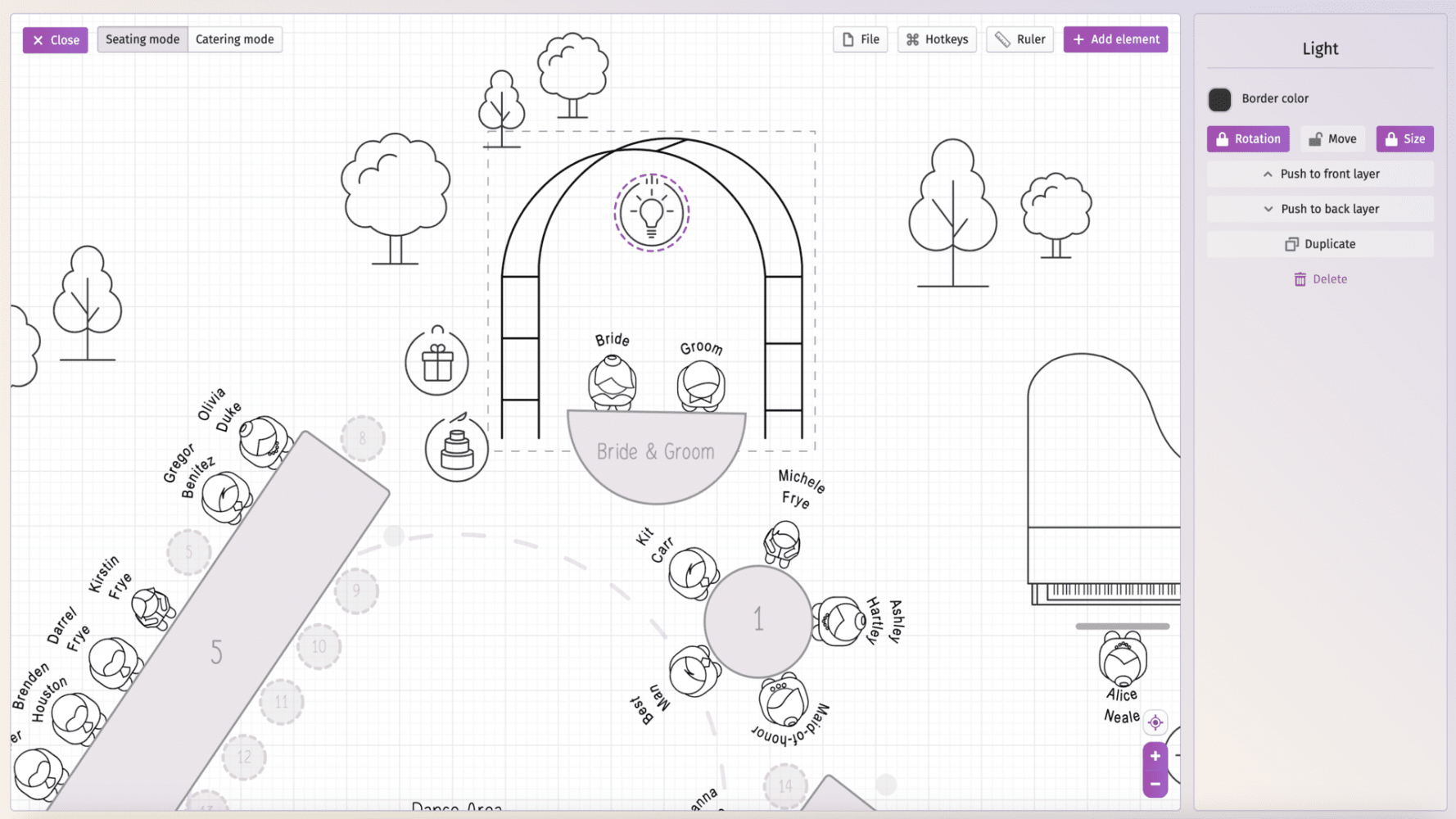Select the gift box element on canvas
This screenshot has height=819, width=1456.
tap(436, 362)
